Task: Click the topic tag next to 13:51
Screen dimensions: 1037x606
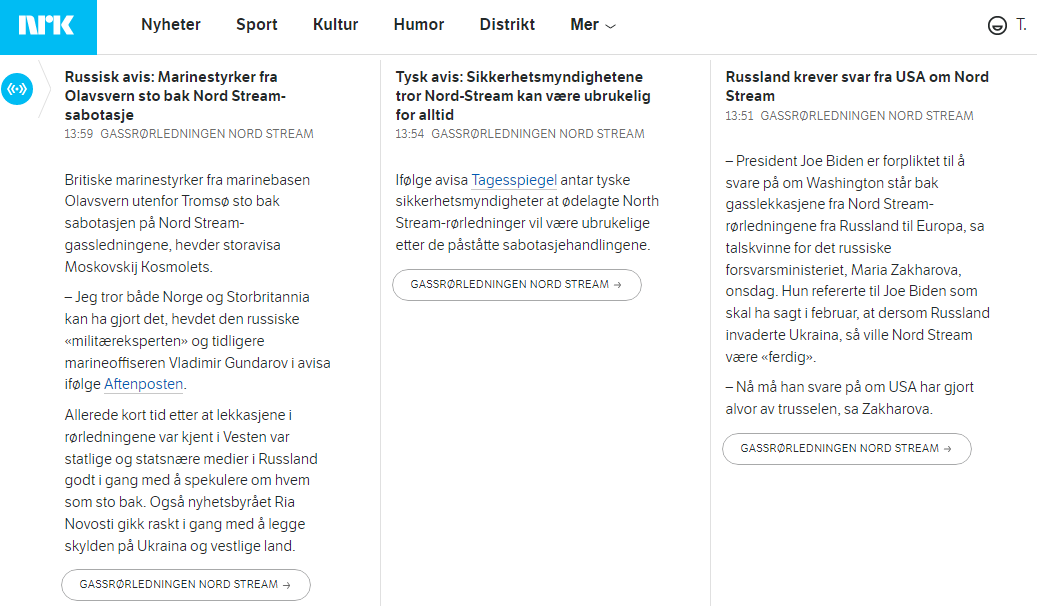Action: (867, 116)
